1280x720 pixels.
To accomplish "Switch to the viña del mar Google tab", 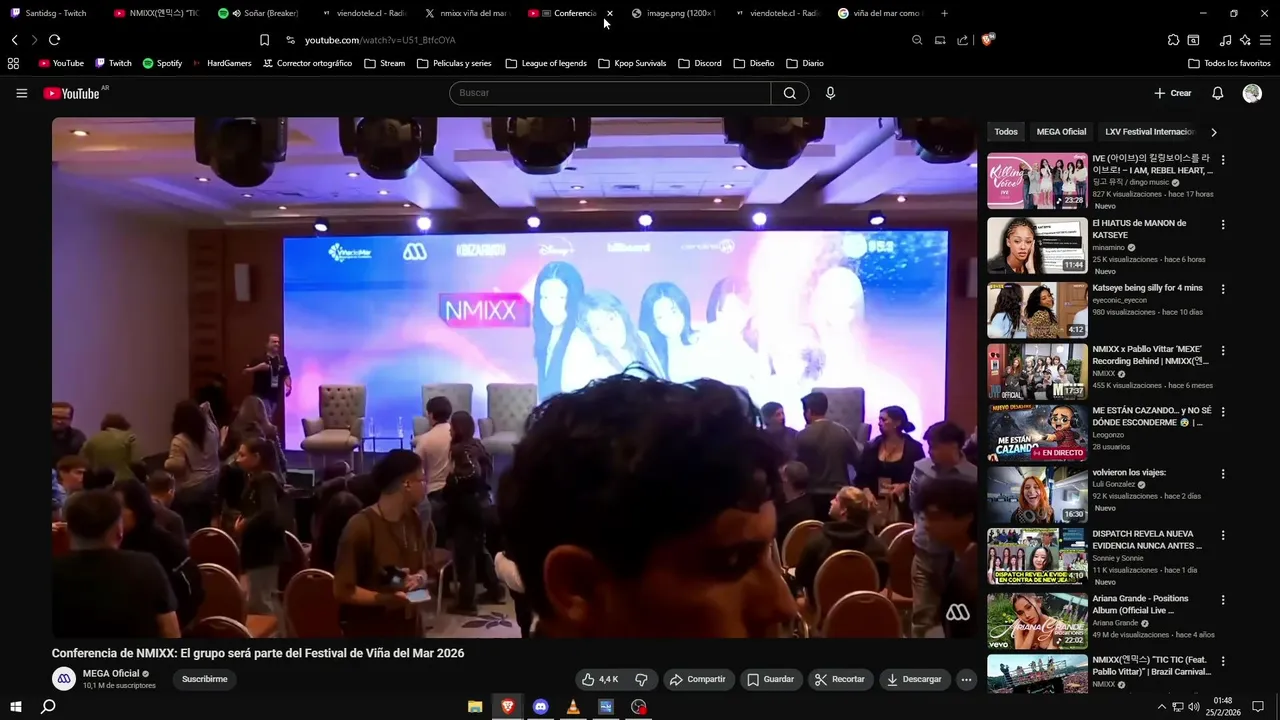I will pos(882,13).
